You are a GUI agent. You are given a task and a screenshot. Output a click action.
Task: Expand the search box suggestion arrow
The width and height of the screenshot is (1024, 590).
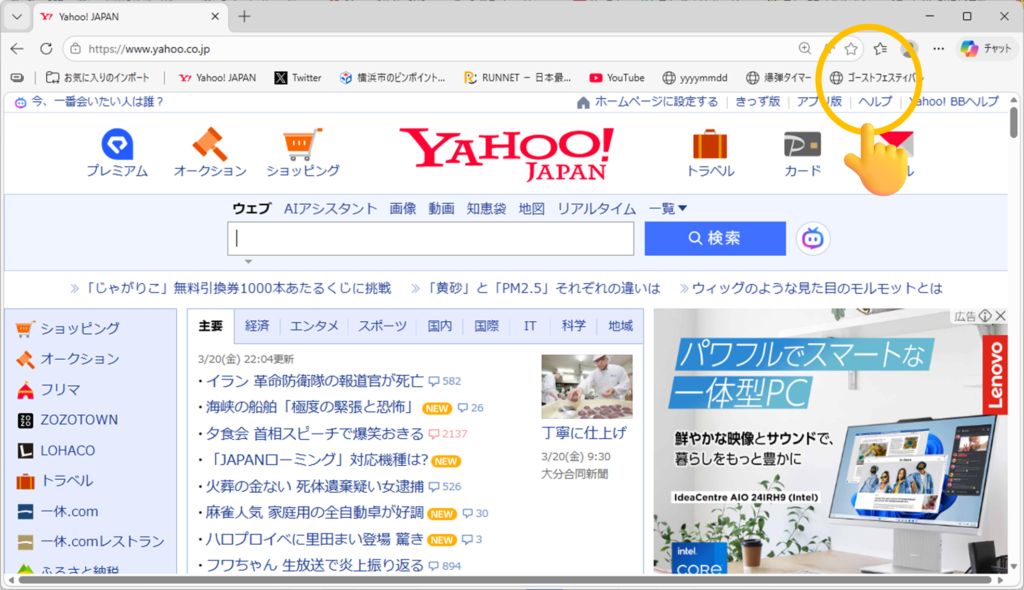tap(247, 261)
